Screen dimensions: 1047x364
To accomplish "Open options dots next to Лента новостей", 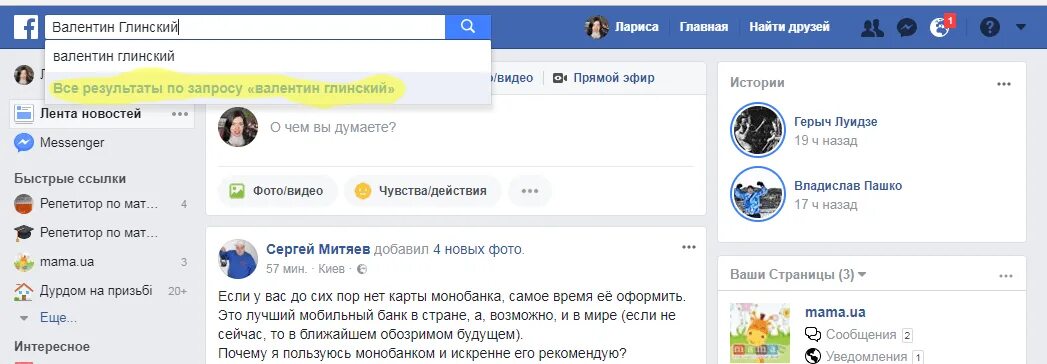I will click(180, 114).
